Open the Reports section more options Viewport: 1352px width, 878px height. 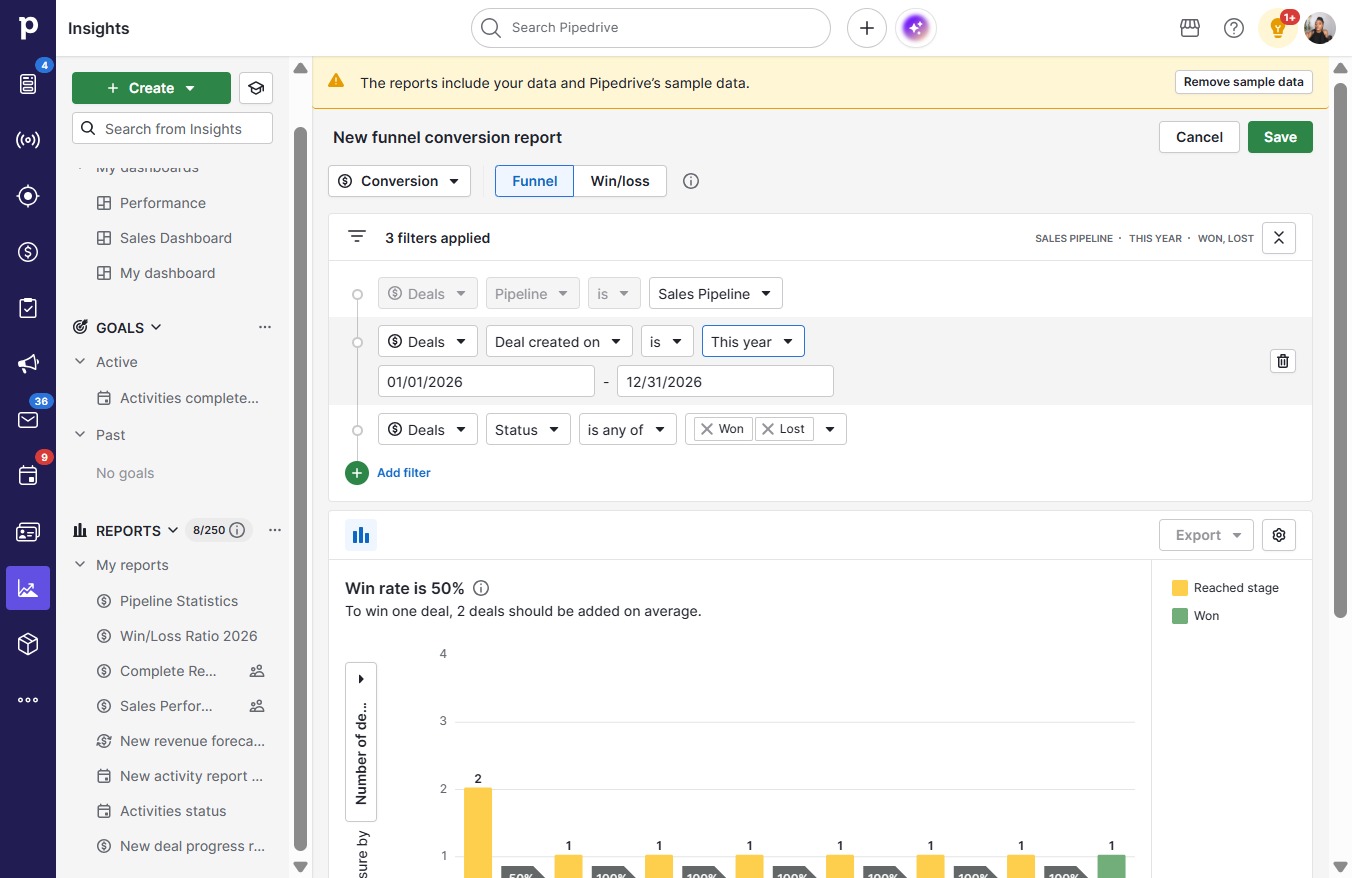pos(275,530)
